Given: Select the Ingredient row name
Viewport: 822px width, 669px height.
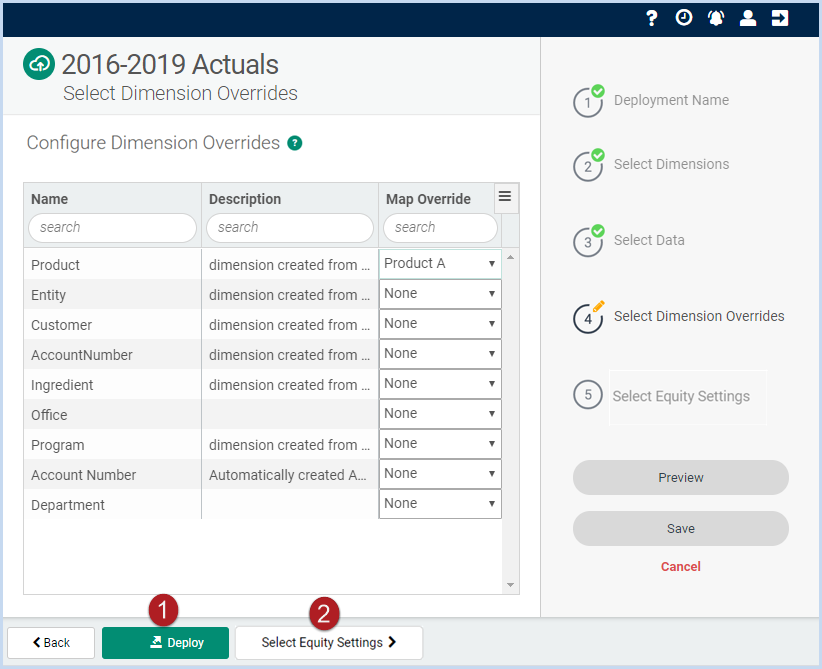Looking at the screenshot, I should [62, 385].
